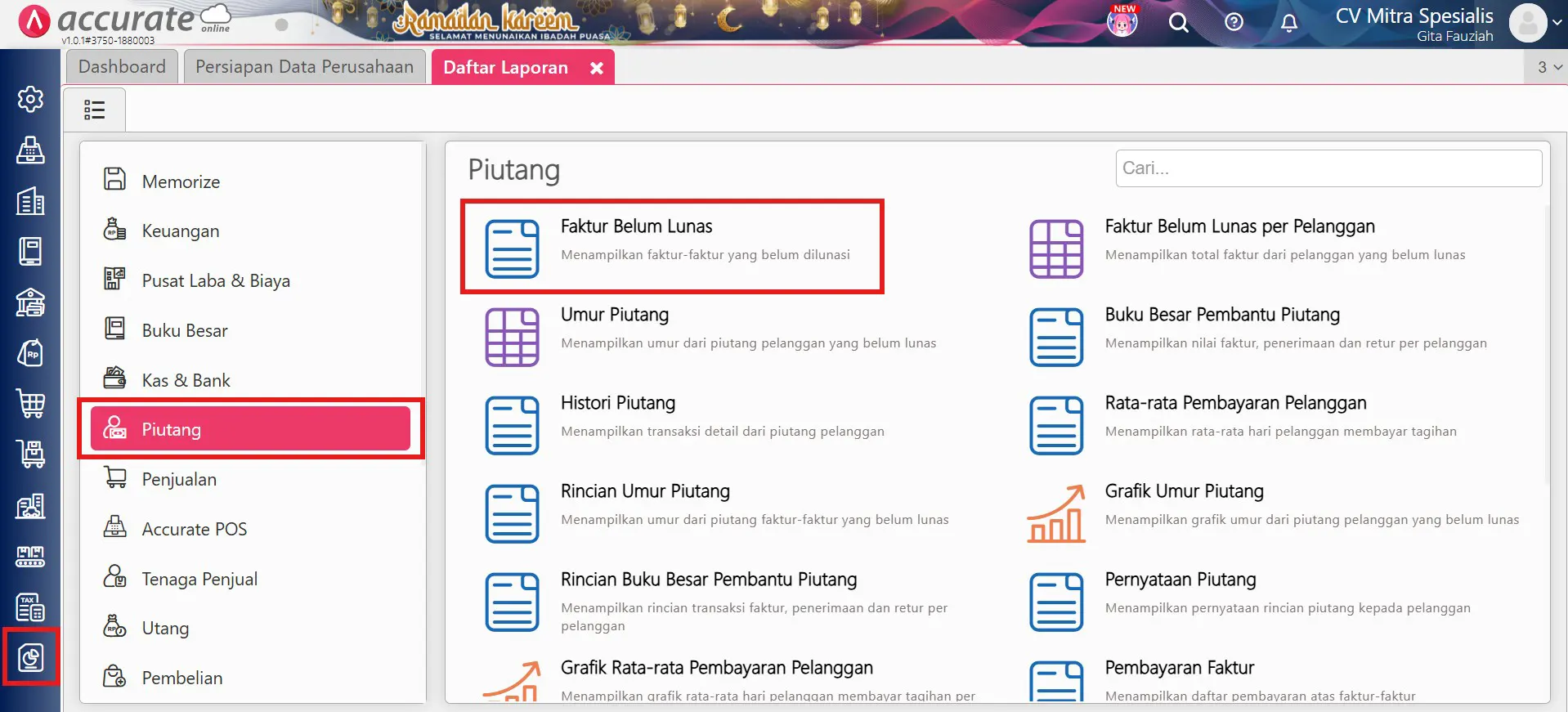The width and height of the screenshot is (1568, 712).
Task: Click the list view icon below tabs
Action: (x=95, y=110)
